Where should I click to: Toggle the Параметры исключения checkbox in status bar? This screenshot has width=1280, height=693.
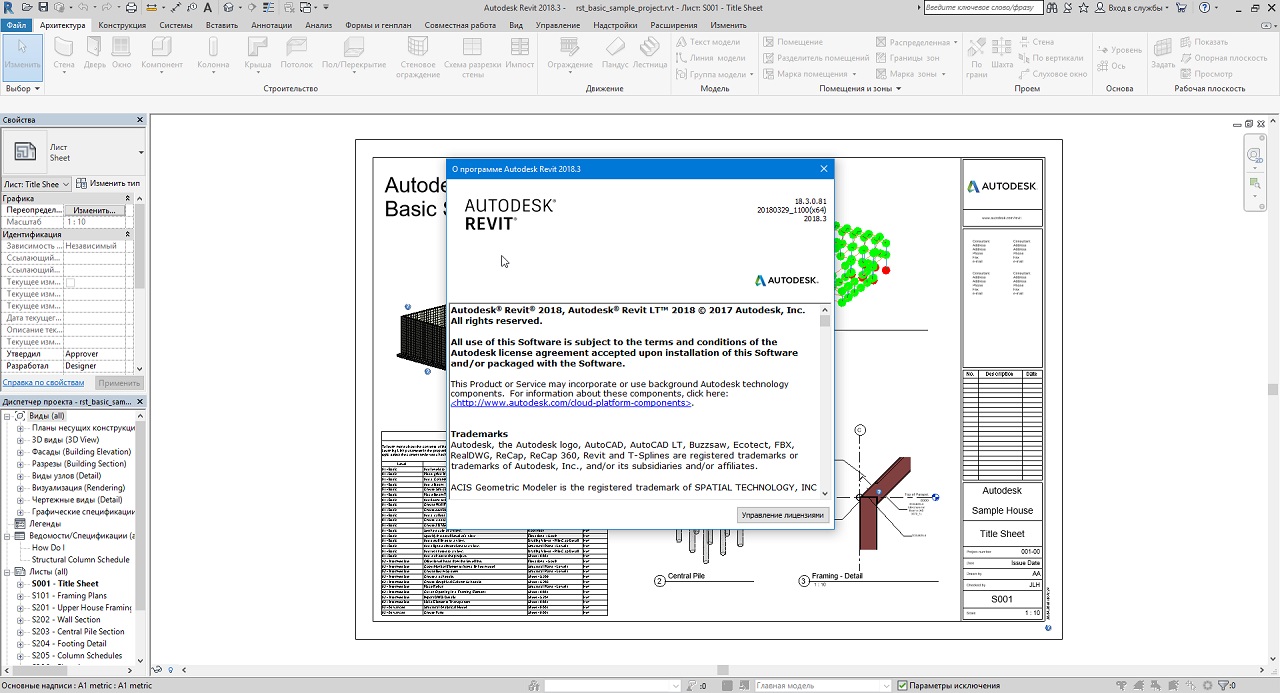(903, 686)
